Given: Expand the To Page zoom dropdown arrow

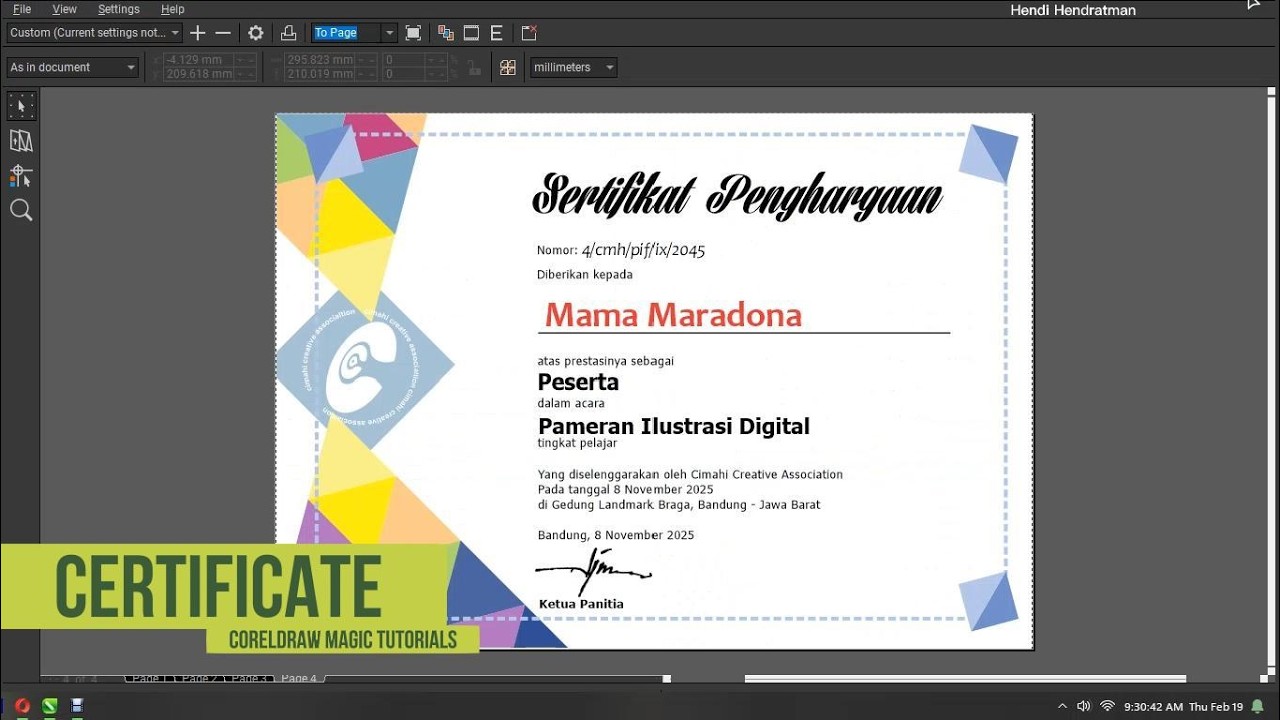Looking at the screenshot, I should tap(390, 33).
